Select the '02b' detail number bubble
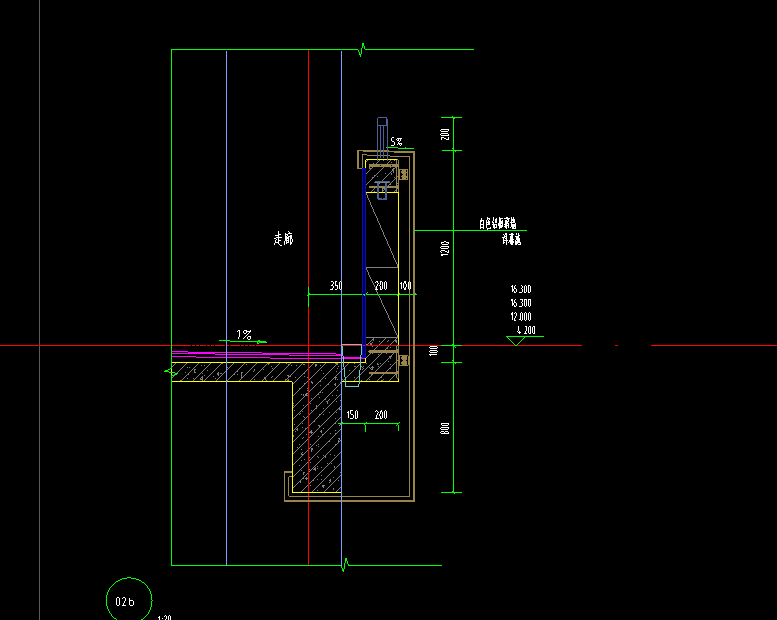Image resolution: width=777 pixels, height=620 pixels. (129, 600)
